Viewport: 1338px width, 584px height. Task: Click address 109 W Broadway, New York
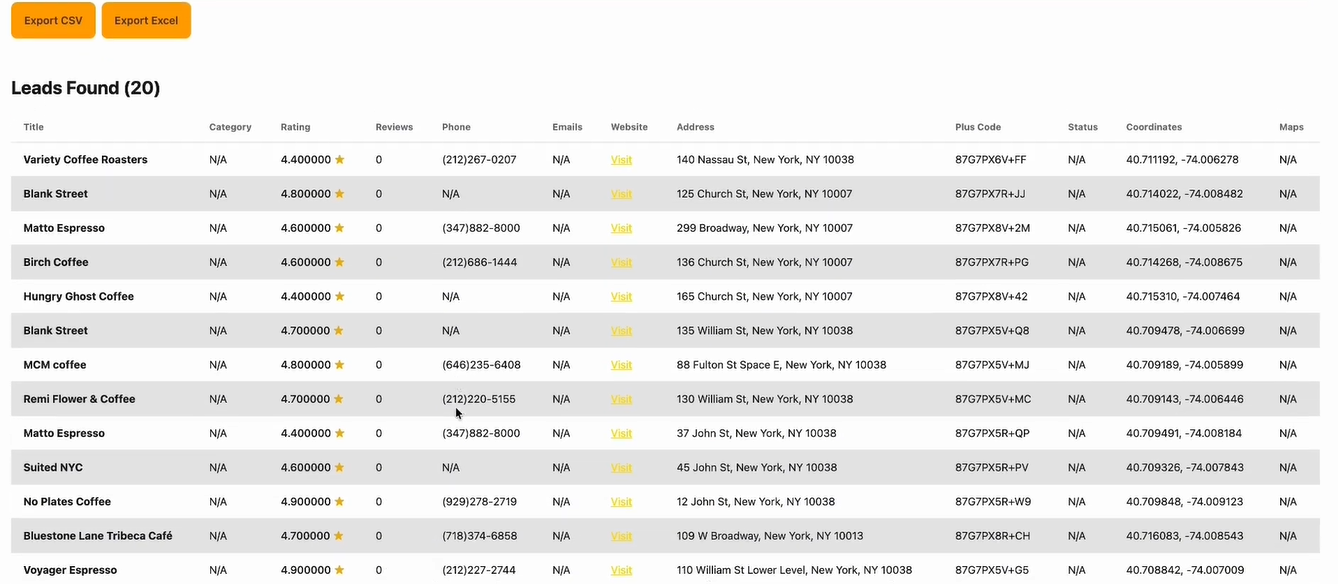(770, 536)
